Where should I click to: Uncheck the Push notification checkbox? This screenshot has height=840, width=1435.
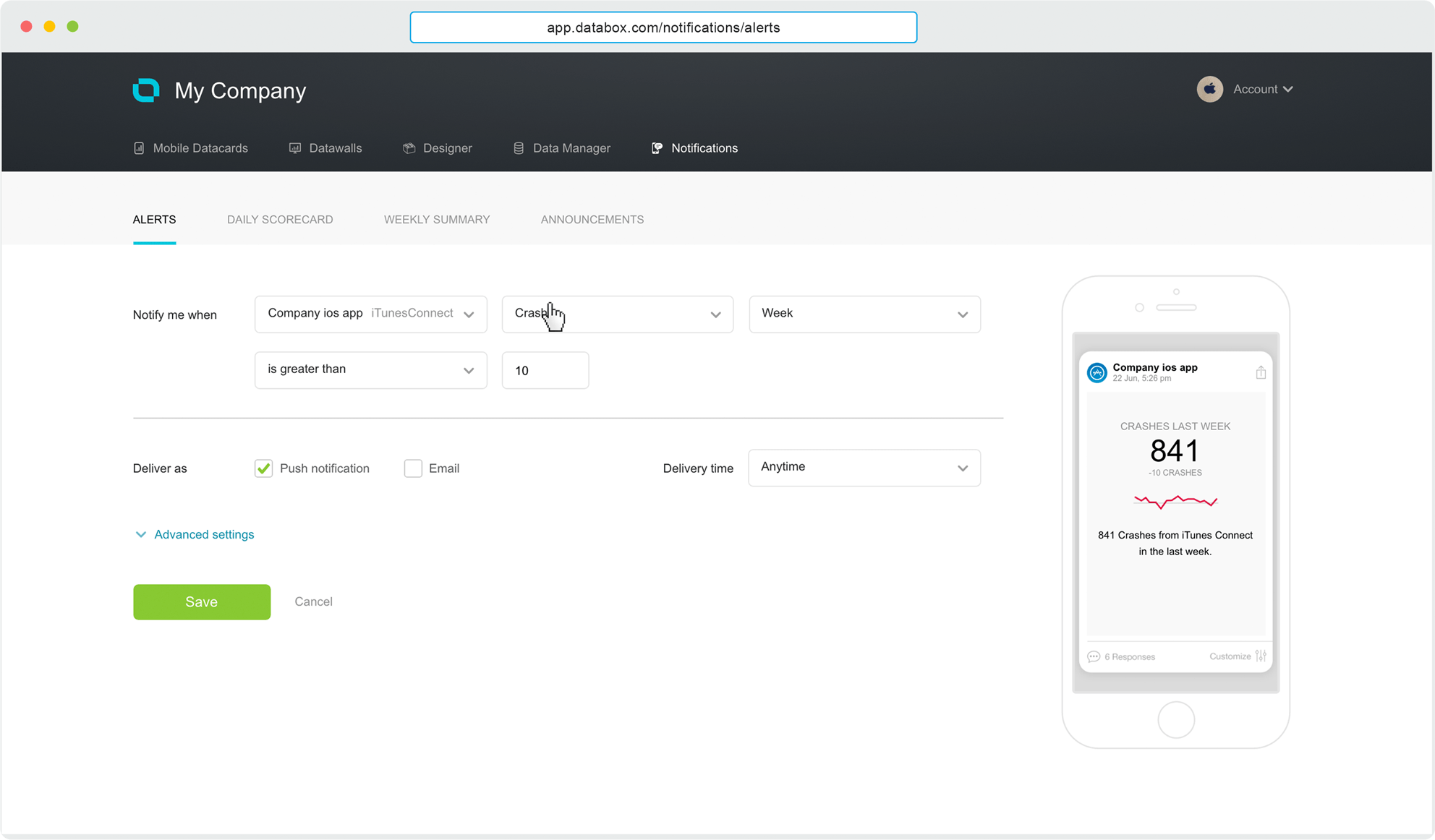click(x=264, y=468)
